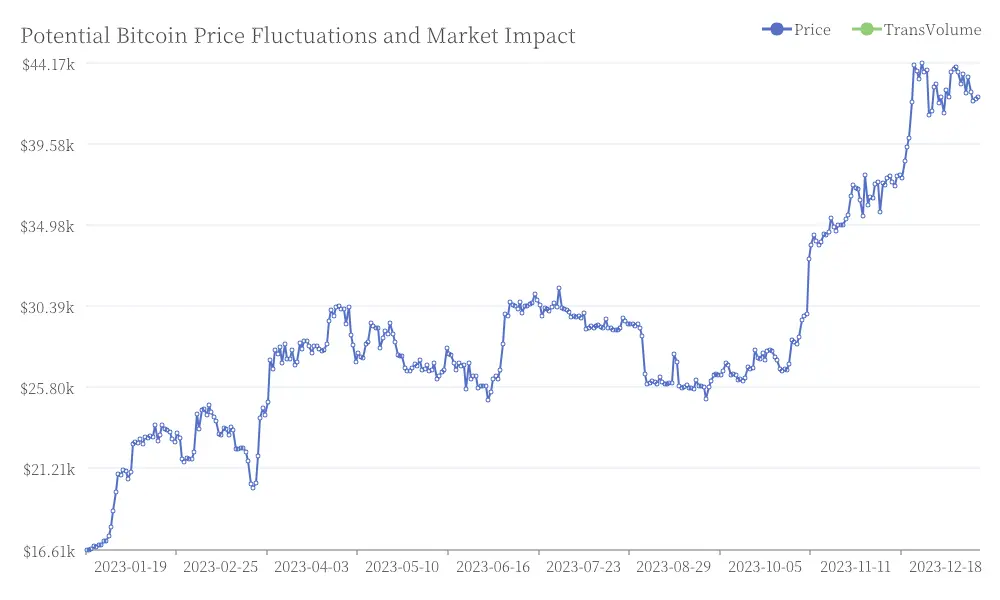The image size is (1000, 600).
Task: Select the 2023-12-18 date axis label
Action: 945,567
